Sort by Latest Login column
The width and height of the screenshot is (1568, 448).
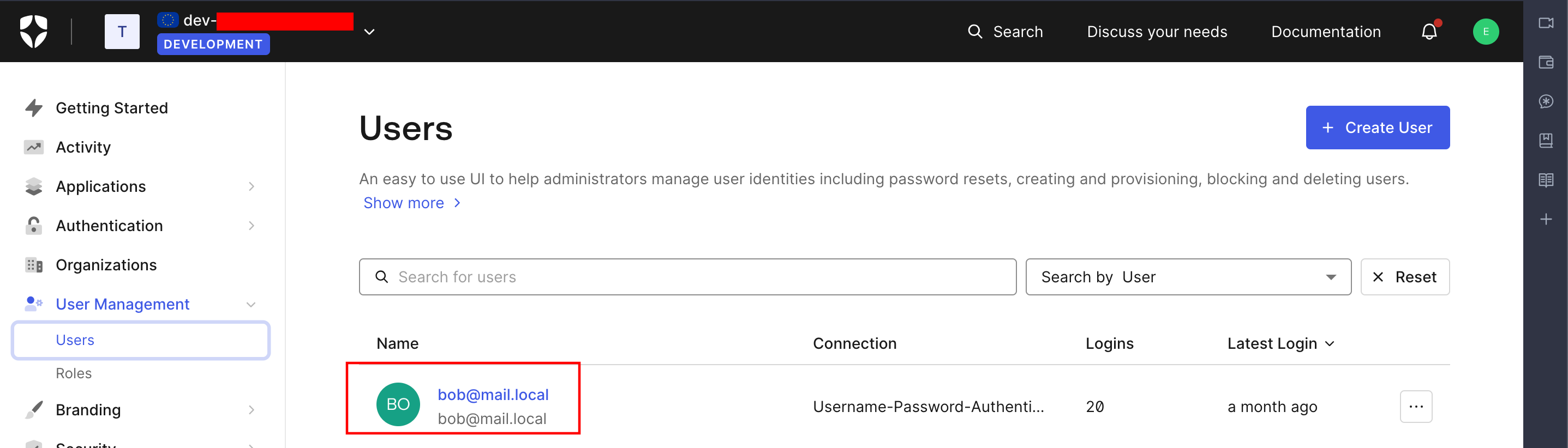click(1280, 343)
